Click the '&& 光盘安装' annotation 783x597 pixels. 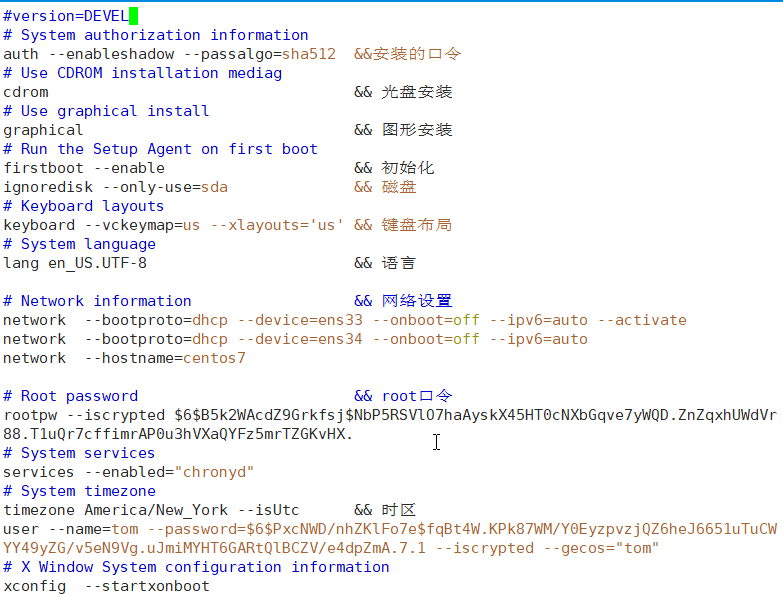403,92
